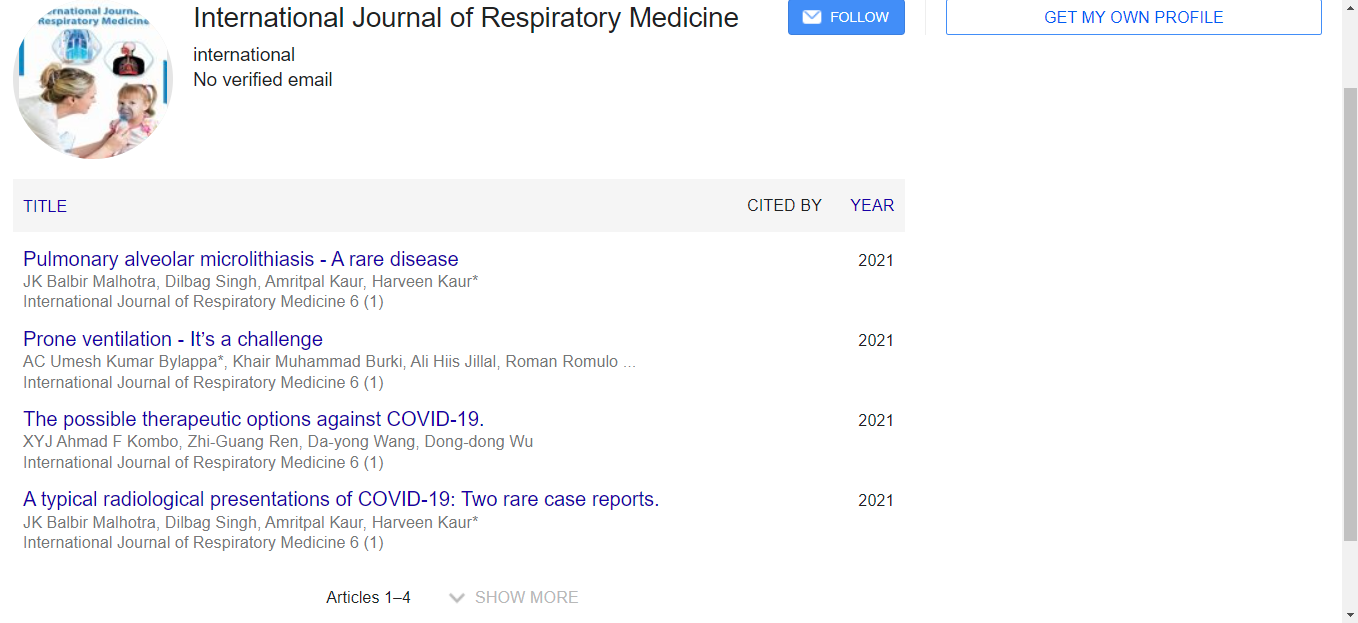Click the international affiliation text under the name
The height and width of the screenshot is (623, 1358).
pyautogui.click(x=244, y=55)
